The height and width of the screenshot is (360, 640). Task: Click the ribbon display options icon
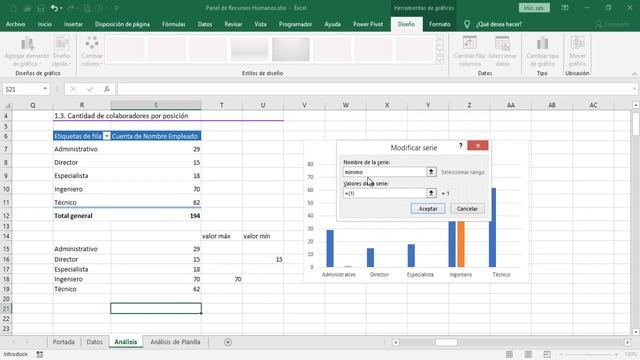click(565, 8)
